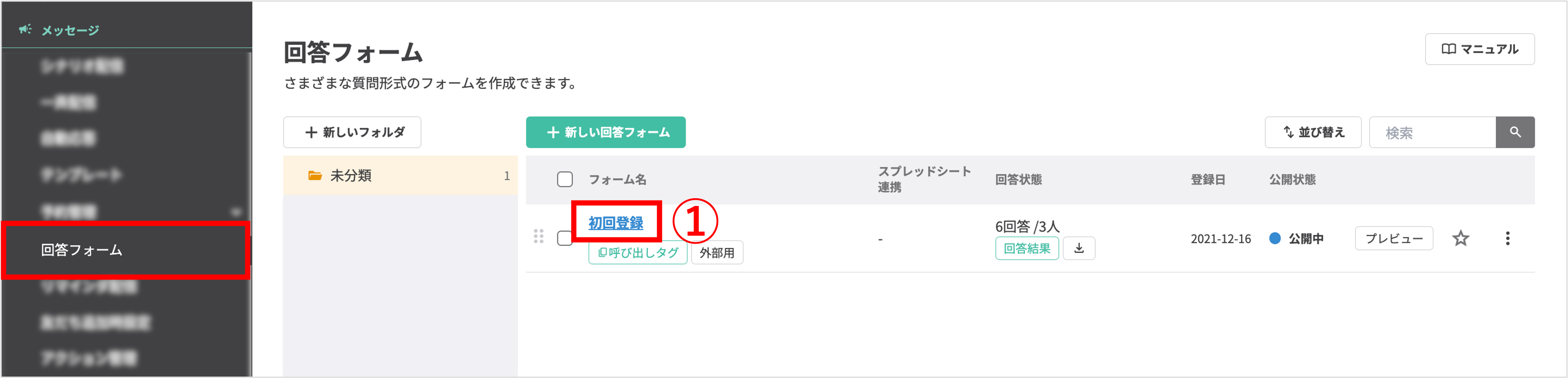
Task: Switch to the 未分類 folder
Action: coord(352,175)
